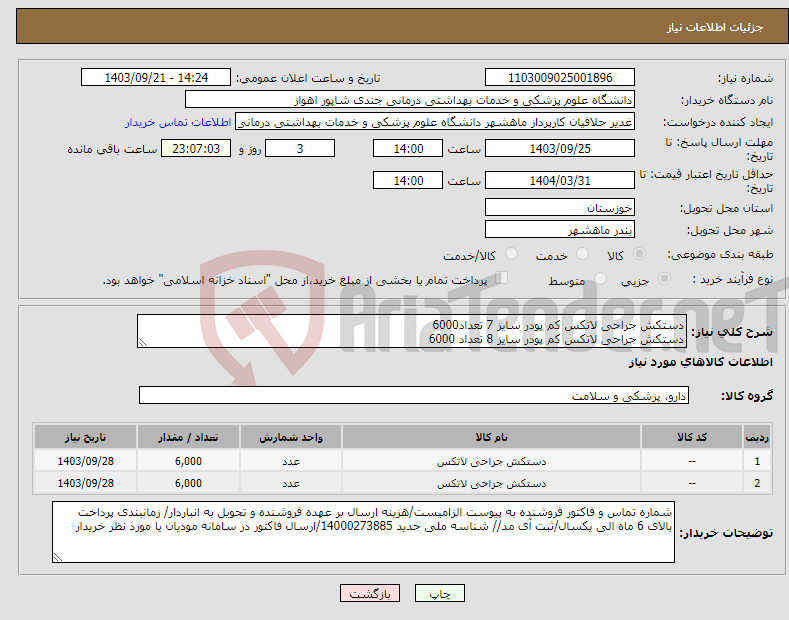Click the واحد شمارش column header
Viewport: 789px width, 620px height.
pos(291,437)
